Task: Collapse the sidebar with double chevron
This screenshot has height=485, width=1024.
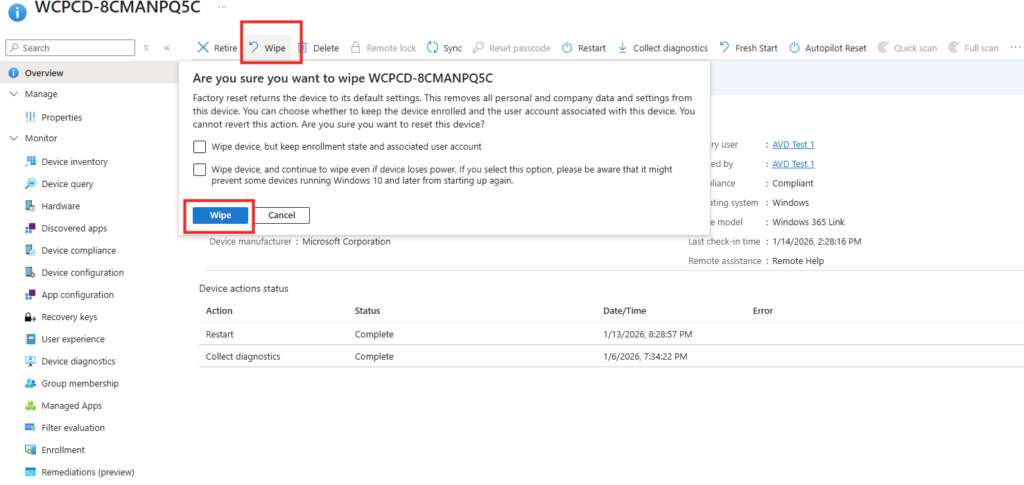Action: (x=167, y=48)
